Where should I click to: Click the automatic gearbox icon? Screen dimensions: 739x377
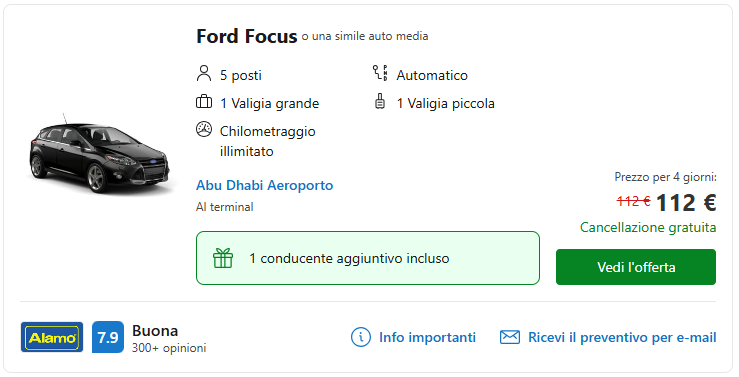click(x=380, y=74)
